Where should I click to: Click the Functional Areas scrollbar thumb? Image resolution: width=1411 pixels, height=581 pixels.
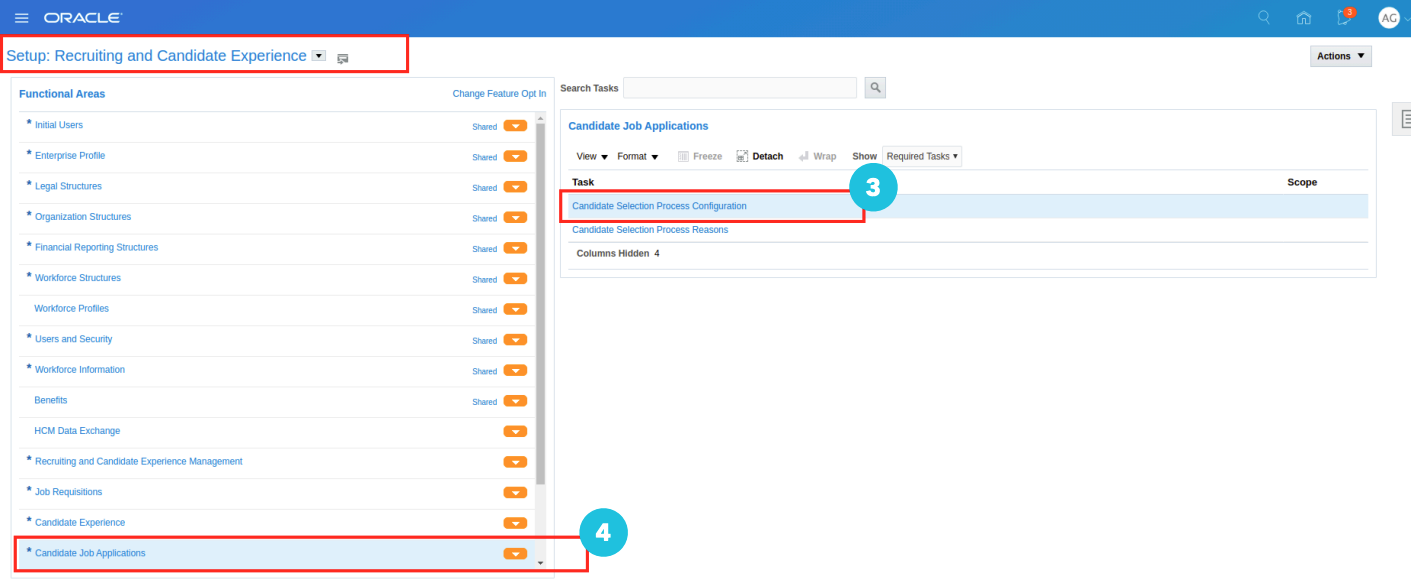(x=541, y=303)
